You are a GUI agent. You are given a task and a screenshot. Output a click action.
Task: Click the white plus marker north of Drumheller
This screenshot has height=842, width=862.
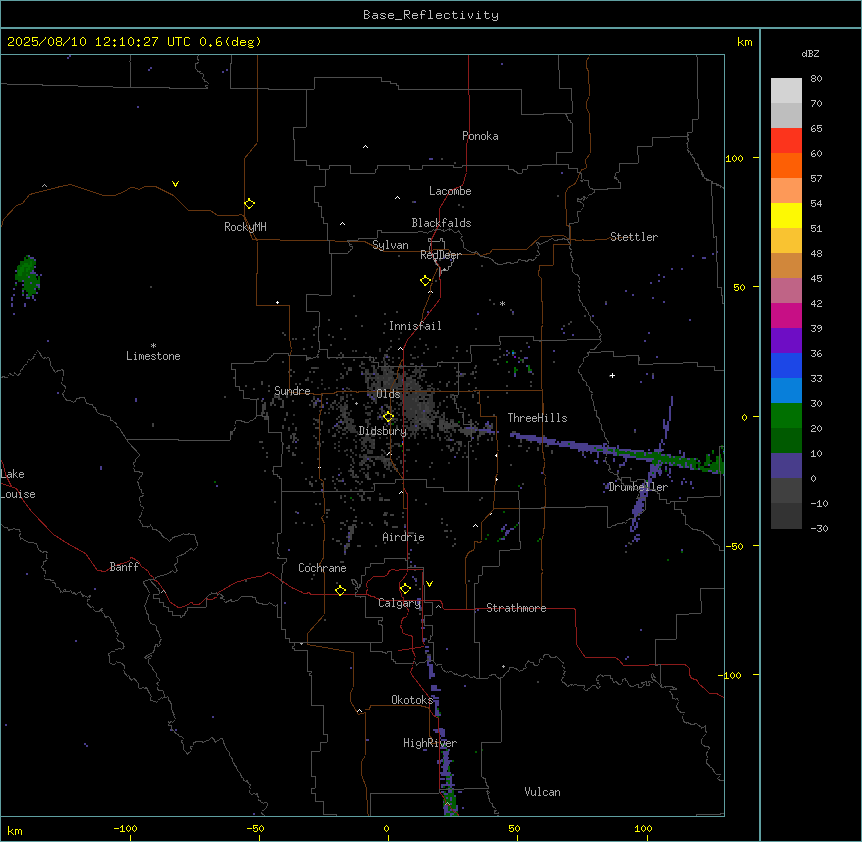coord(612,375)
